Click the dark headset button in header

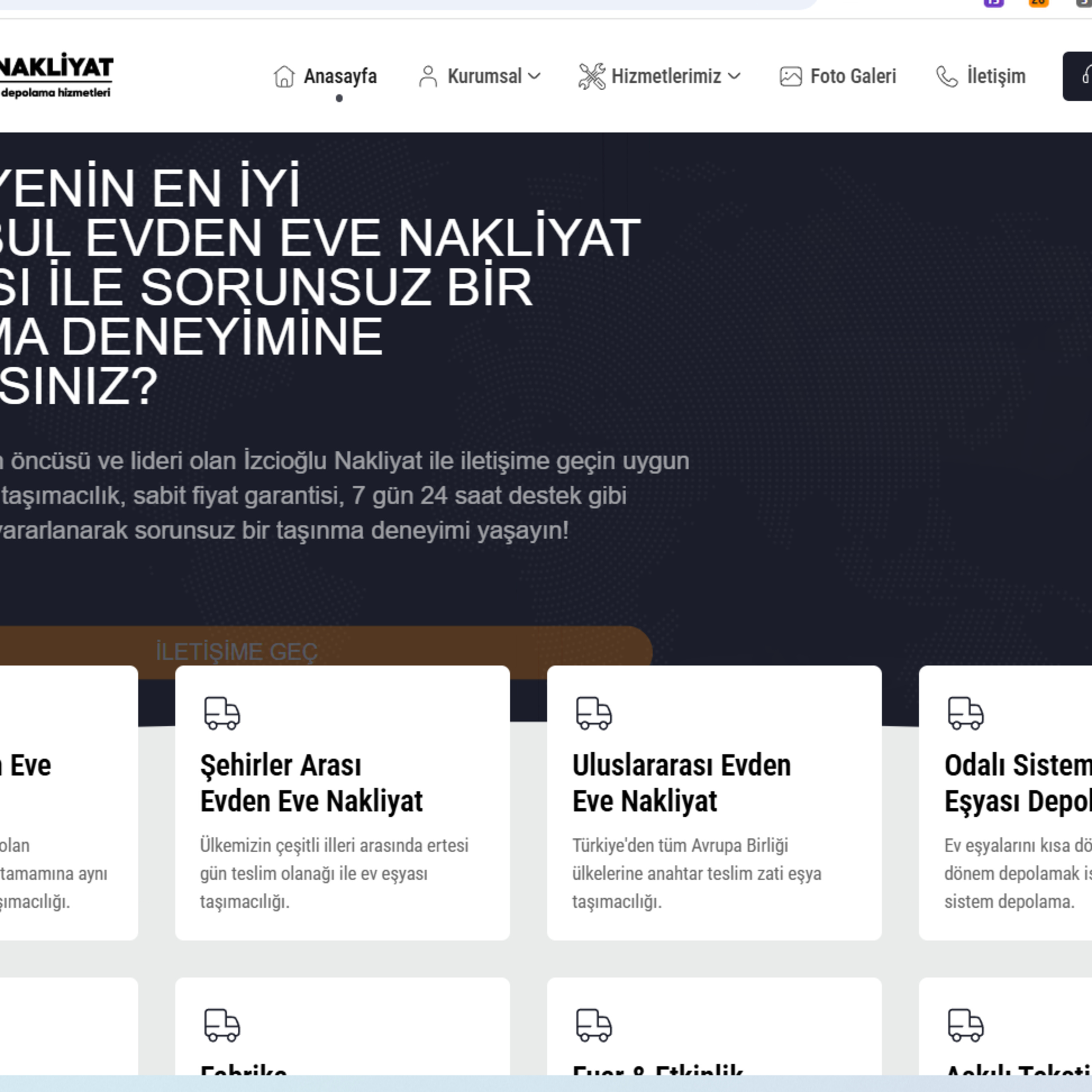(1077, 76)
